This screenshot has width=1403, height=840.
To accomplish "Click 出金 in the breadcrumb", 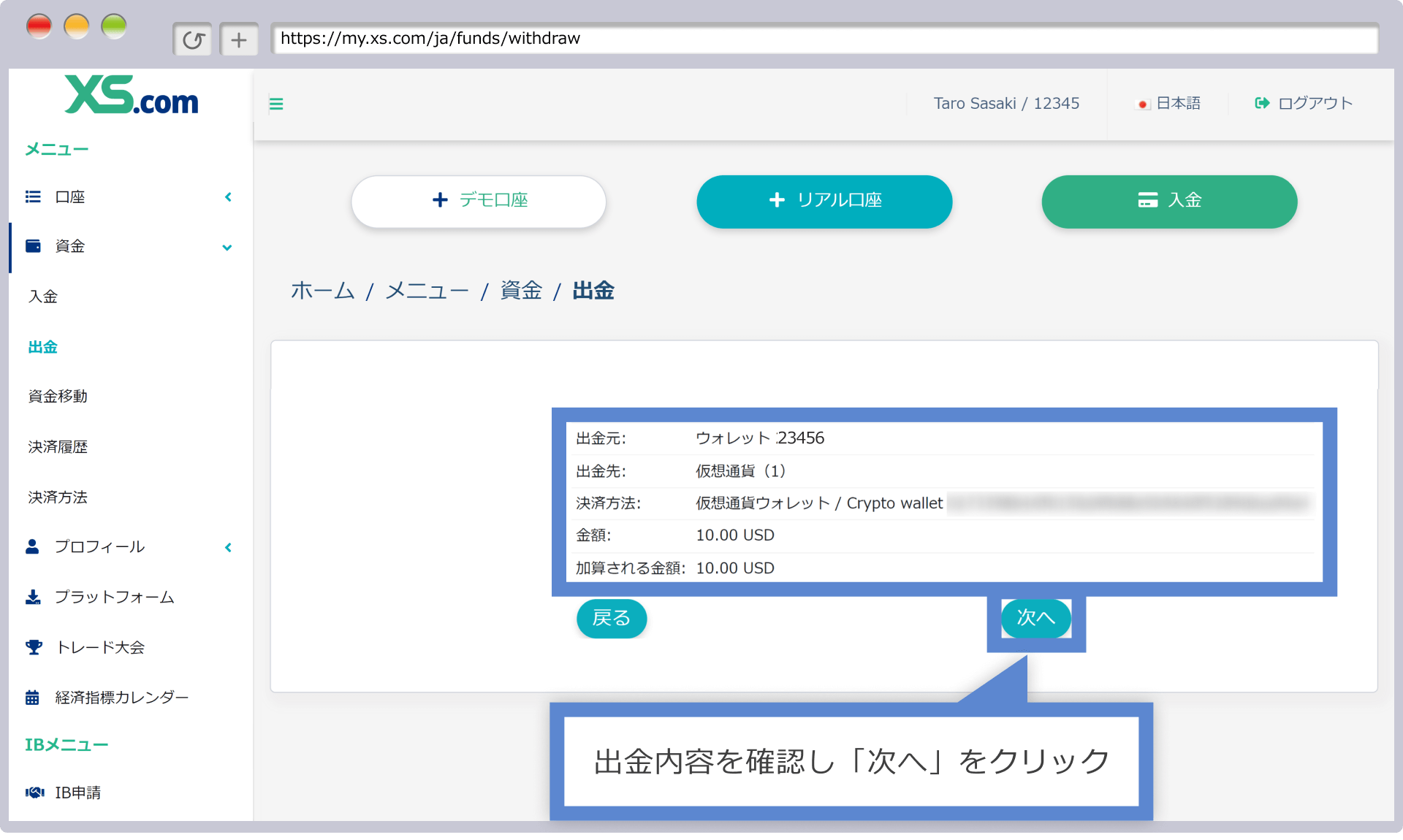I will tap(593, 291).
